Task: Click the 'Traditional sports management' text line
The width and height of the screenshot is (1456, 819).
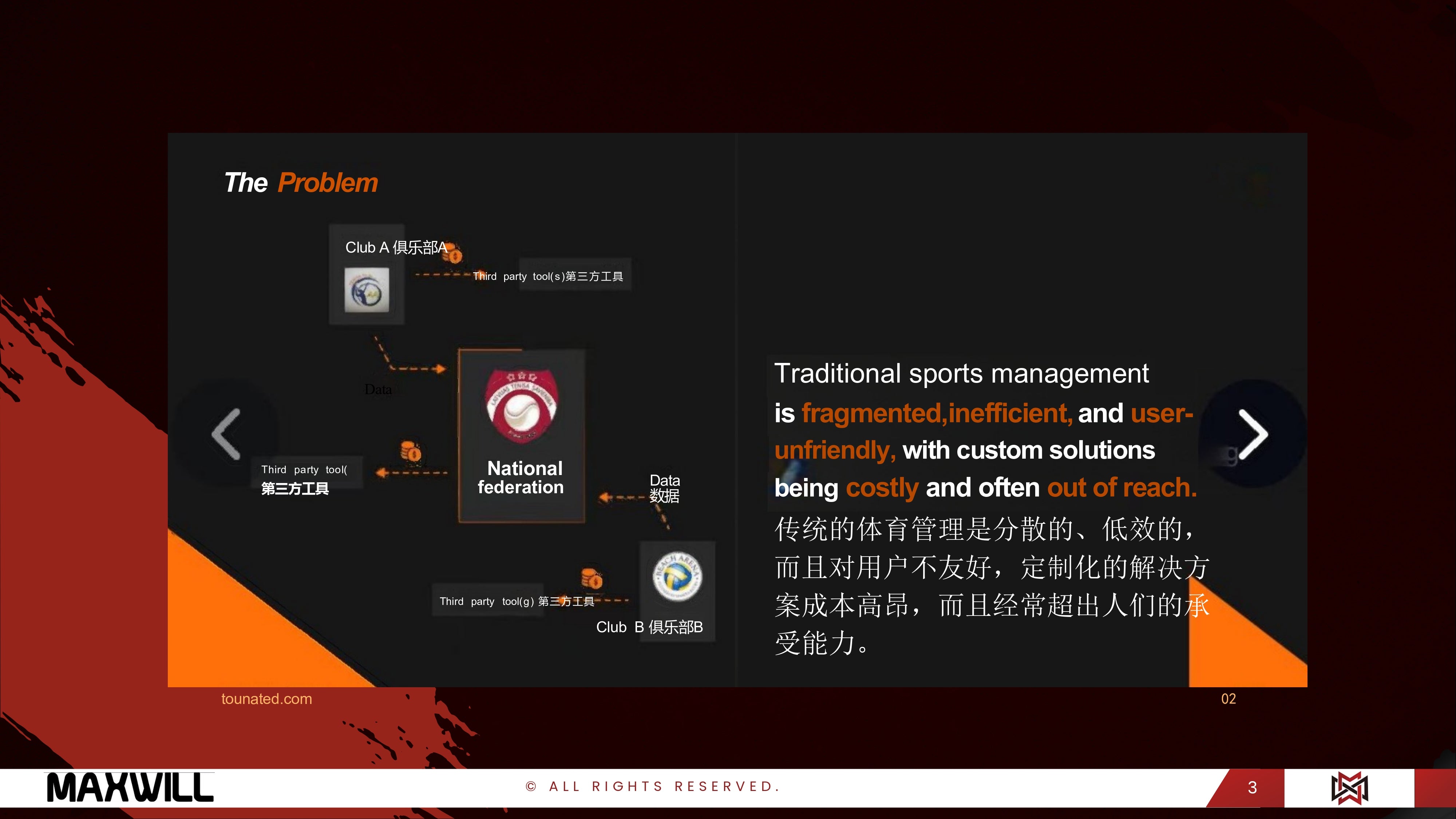Action: click(961, 373)
